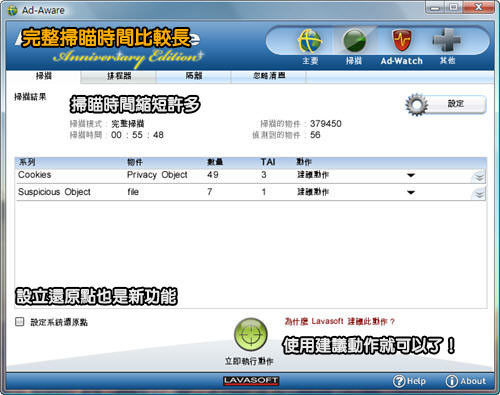Click the Help link text
The height and width of the screenshot is (395, 500).
pyautogui.click(x=416, y=381)
